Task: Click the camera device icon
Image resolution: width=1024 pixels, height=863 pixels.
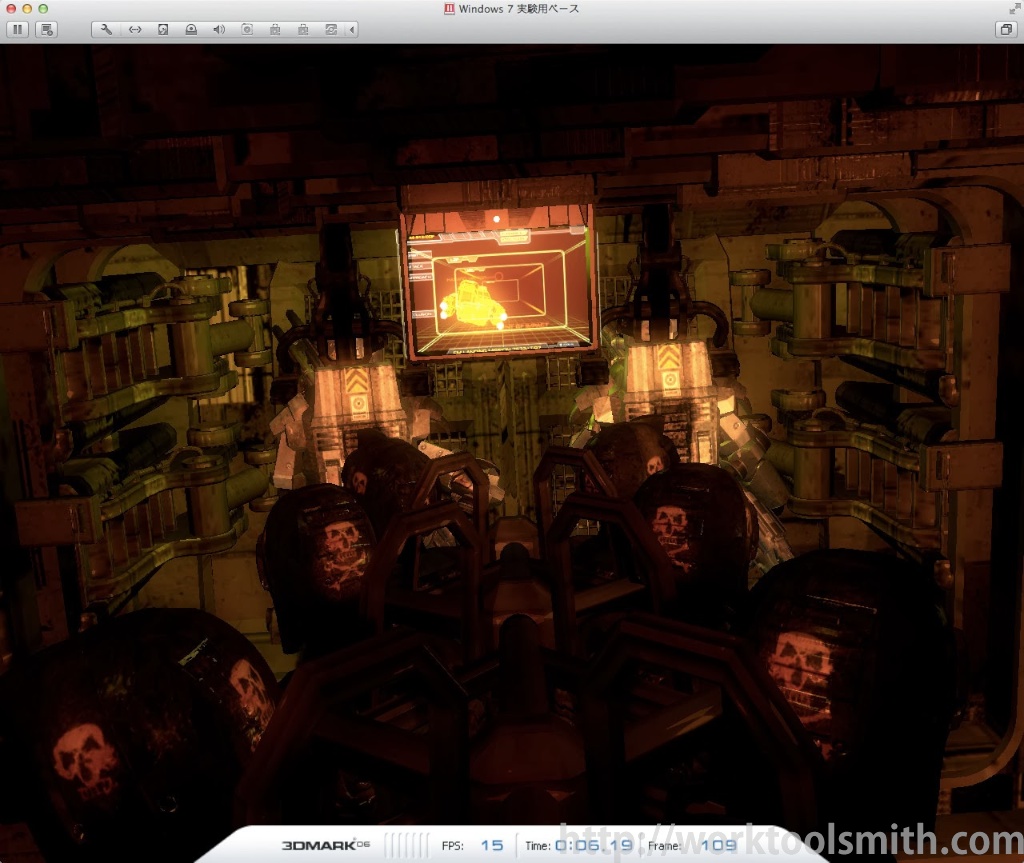Action: point(247,29)
